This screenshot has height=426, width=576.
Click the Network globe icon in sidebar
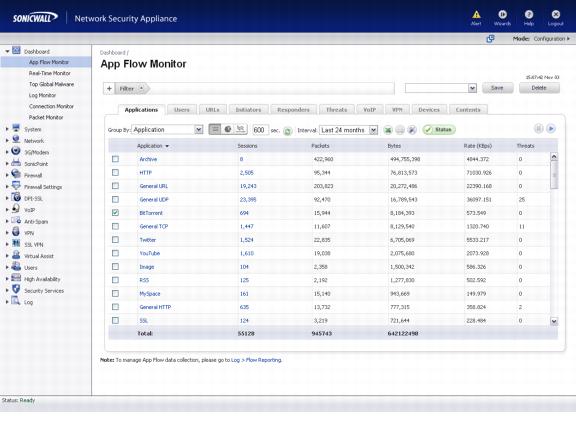pos(16,140)
